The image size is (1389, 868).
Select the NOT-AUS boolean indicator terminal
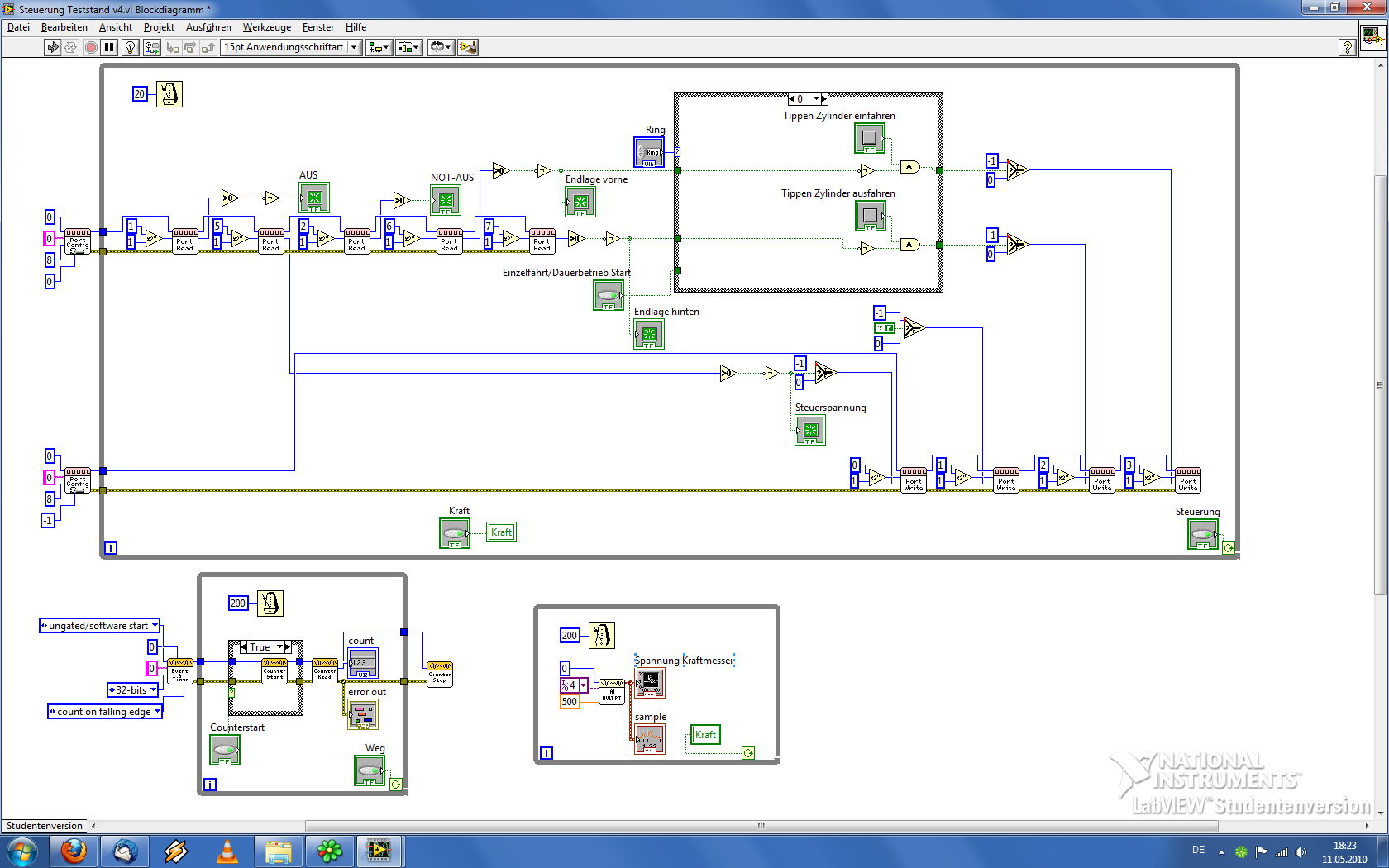[446, 200]
